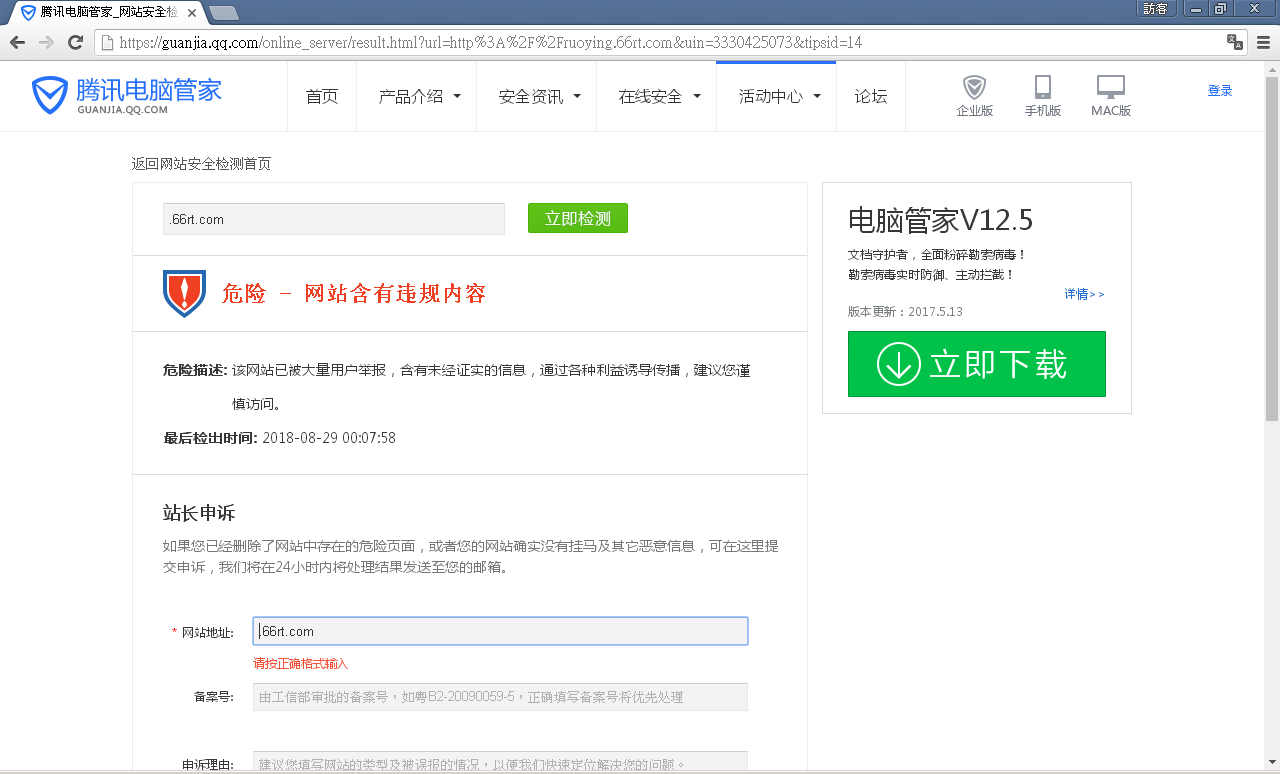Click the browser back arrow
The width and height of the screenshot is (1280, 774).
[x=17, y=43]
